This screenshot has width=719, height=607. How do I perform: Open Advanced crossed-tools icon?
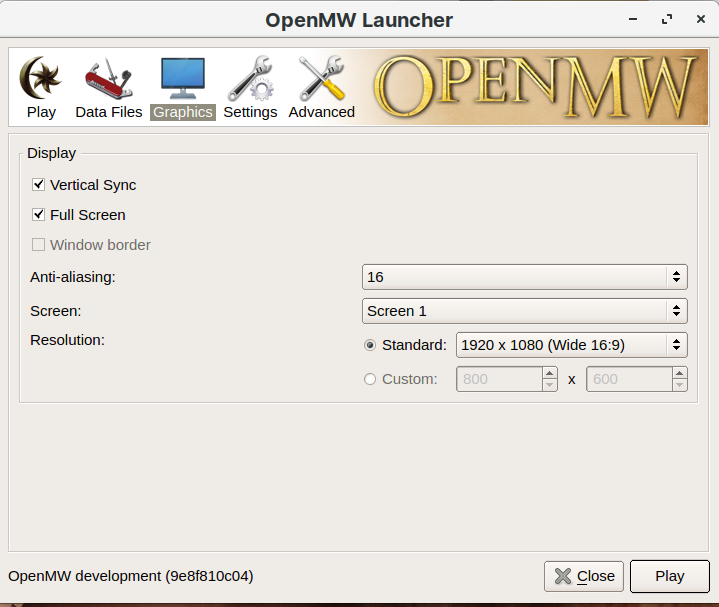tap(321, 77)
